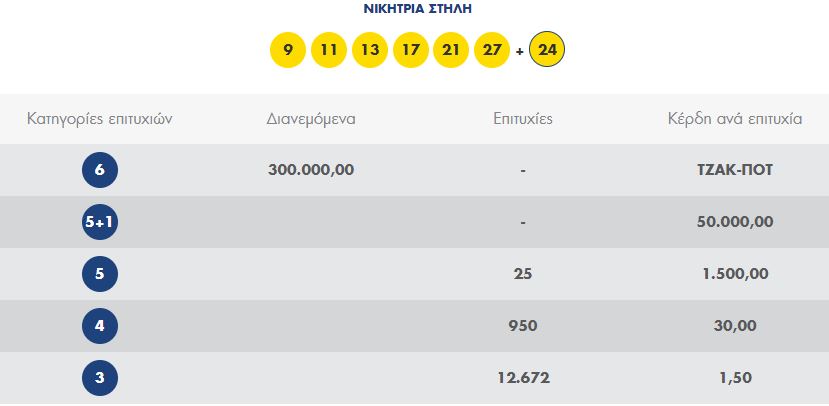Screen dimensions: 829x406
Task: Select the 12.672 winners count cell
Action: click(523, 378)
